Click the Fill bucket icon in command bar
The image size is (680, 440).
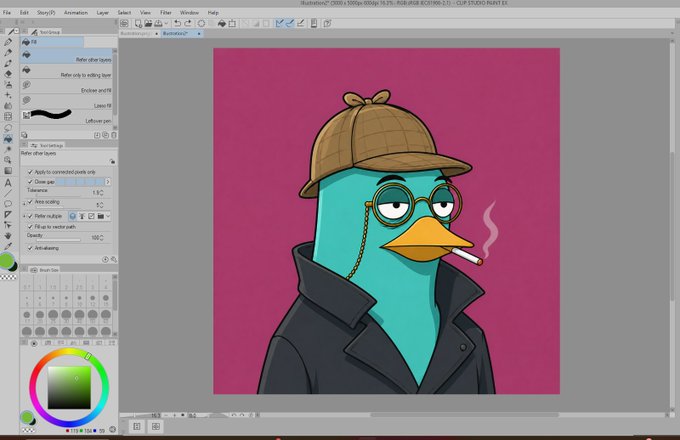[222, 23]
